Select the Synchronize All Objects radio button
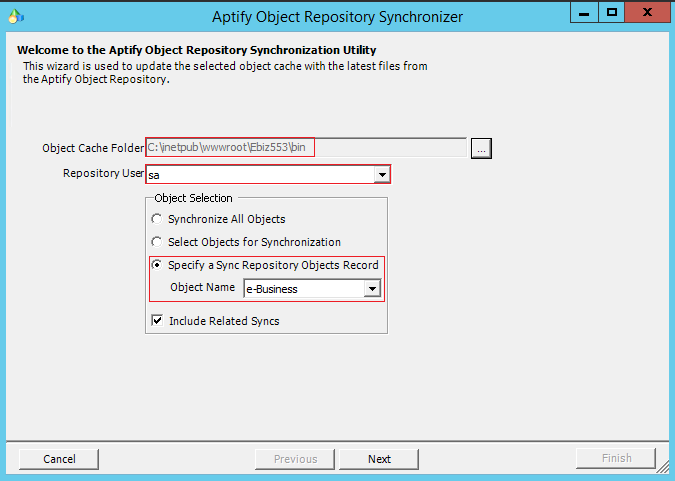 tap(157, 219)
